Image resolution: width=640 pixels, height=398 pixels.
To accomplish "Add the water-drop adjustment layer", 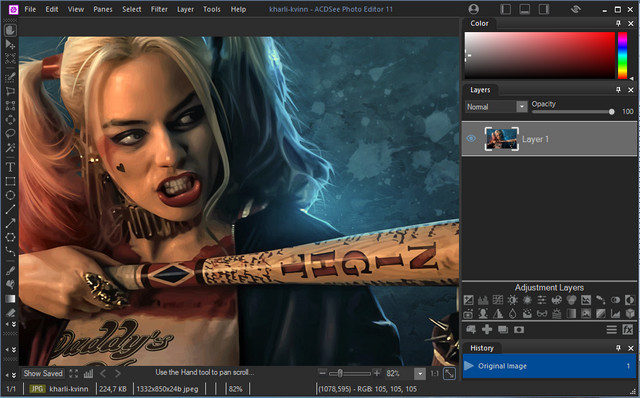I will tap(512, 314).
